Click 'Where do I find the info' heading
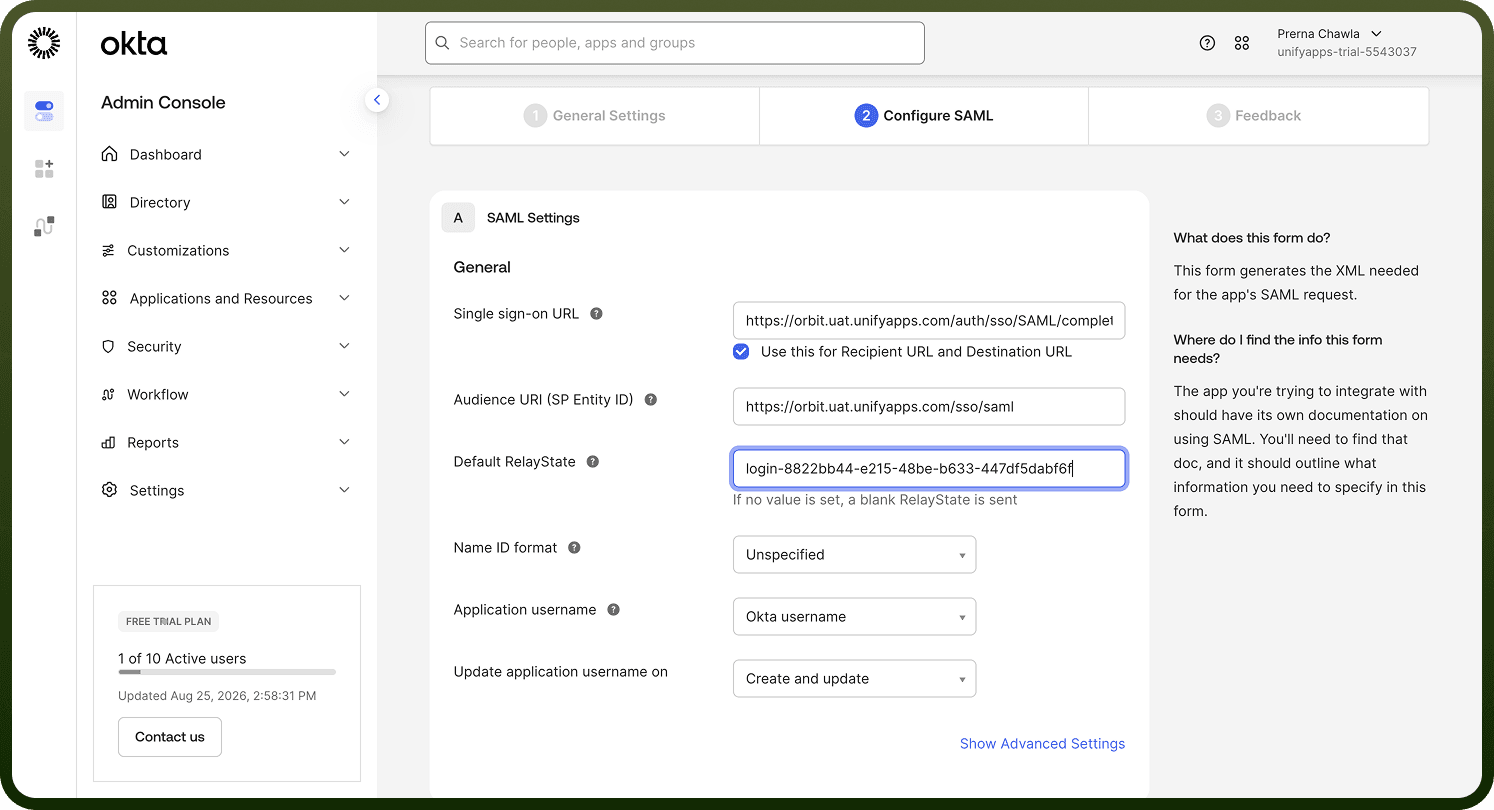Image resolution: width=1494 pixels, height=810 pixels. click(x=1278, y=349)
